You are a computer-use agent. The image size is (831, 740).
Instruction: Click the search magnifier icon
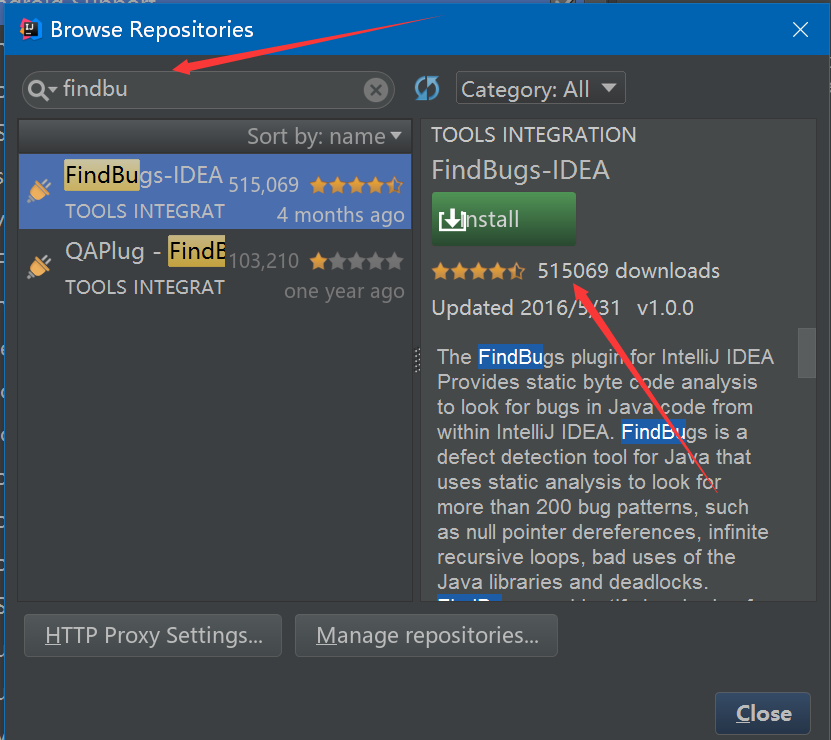41,90
